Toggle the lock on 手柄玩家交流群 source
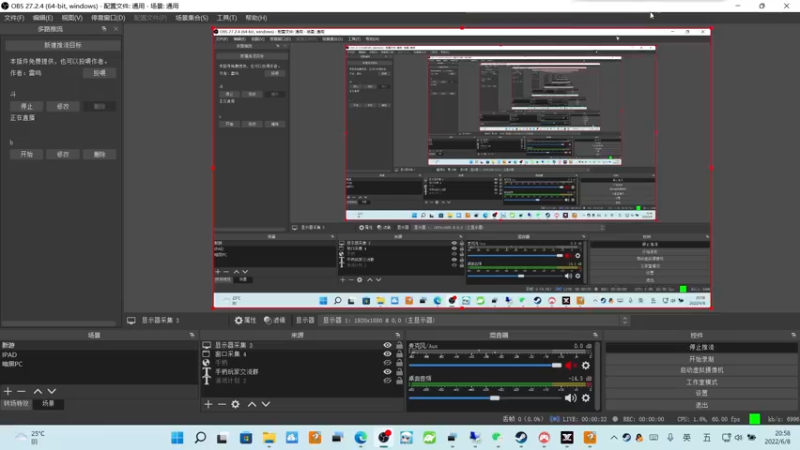Viewport: 800px width, 450px height. [x=399, y=372]
